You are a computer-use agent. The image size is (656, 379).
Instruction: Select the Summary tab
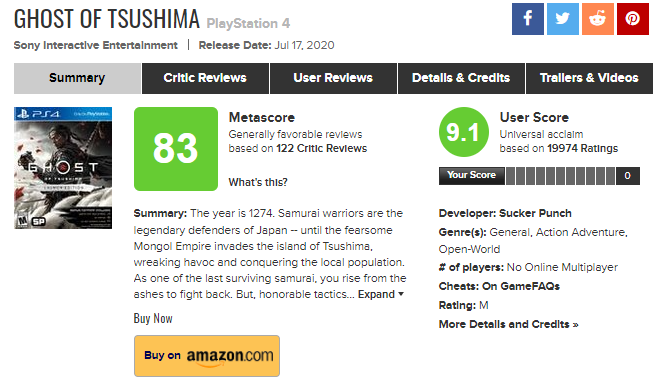click(77, 78)
